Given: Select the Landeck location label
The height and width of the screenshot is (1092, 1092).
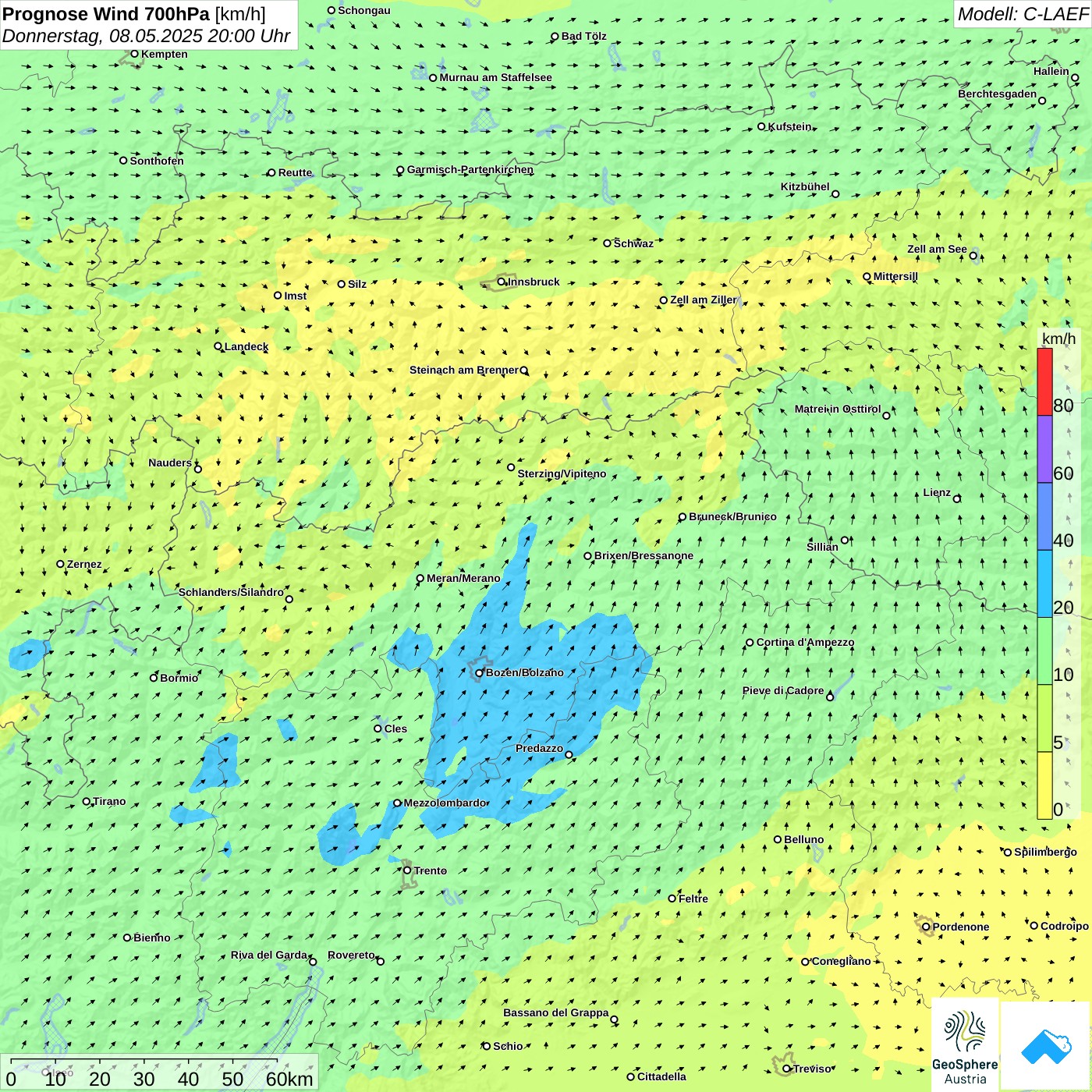Looking at the screenshot, I should coord(246,346).
